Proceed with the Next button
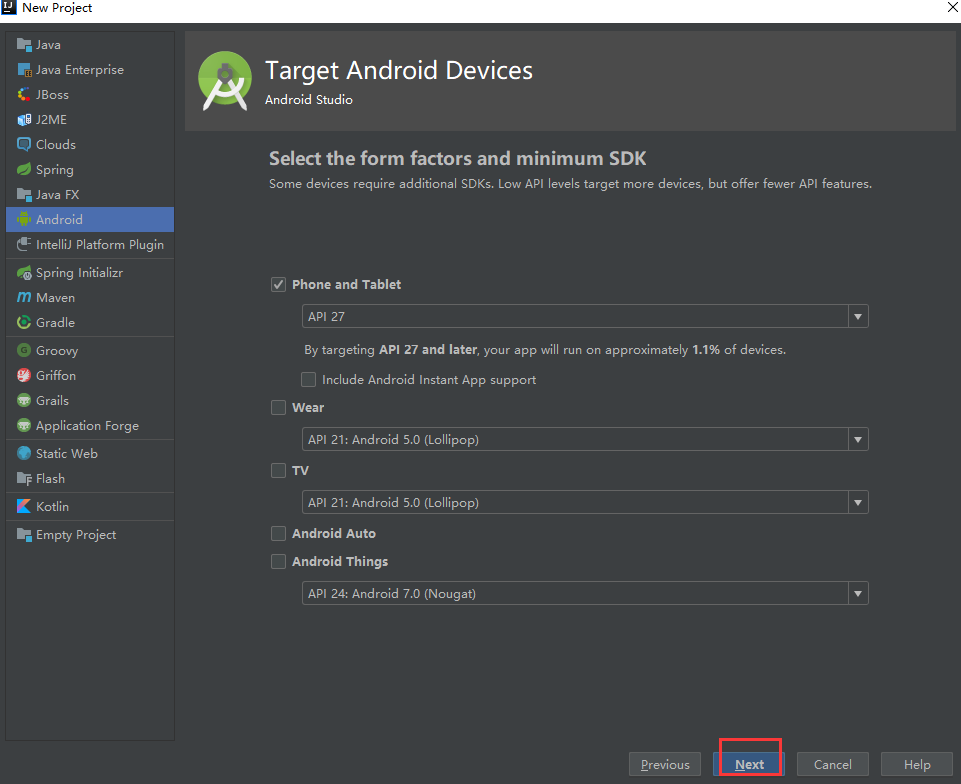Image resolution: width=961 pixels, height=784 pixels. coord(749,764)
